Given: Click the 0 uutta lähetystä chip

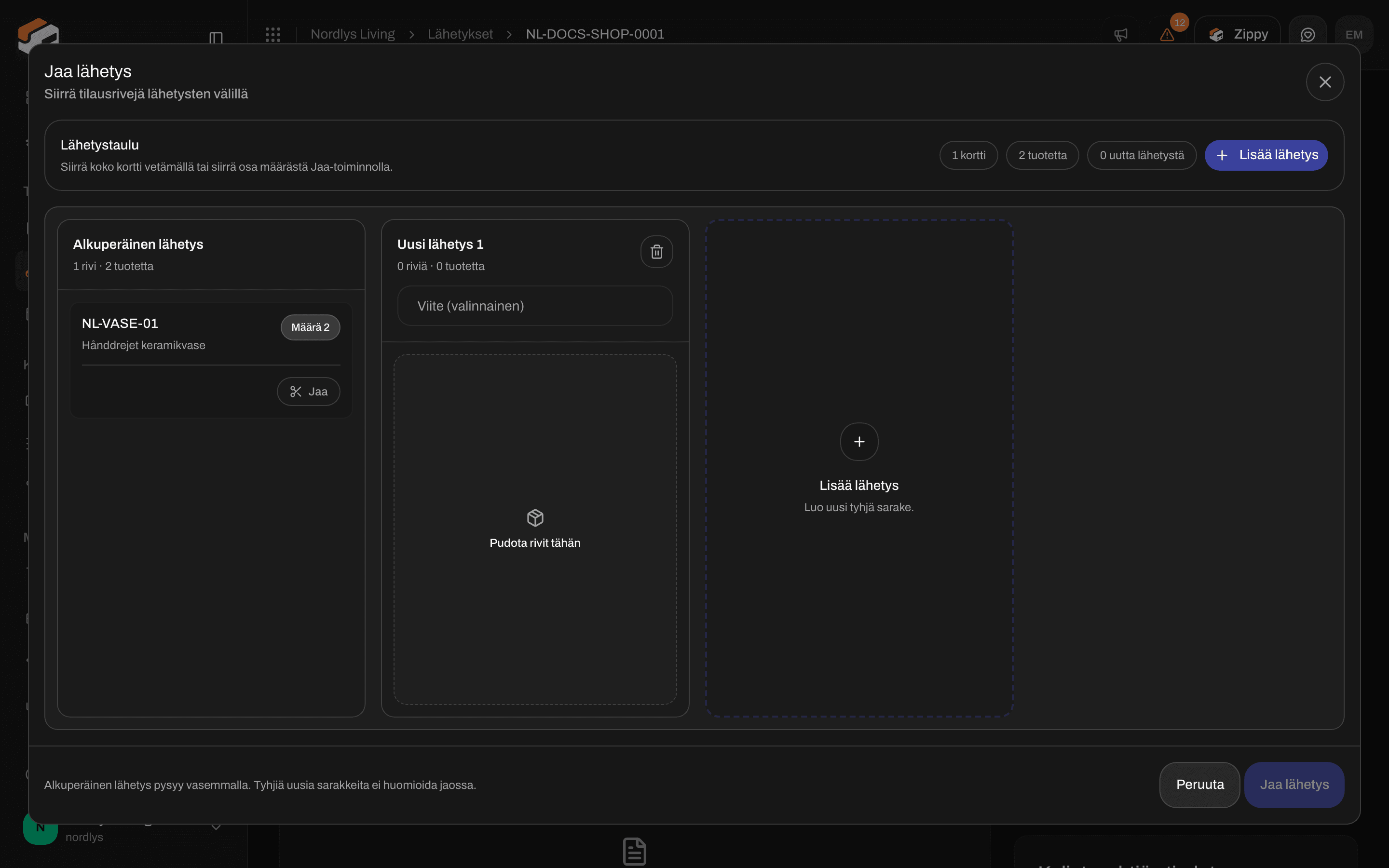Looking at the screenshot, I should pyautogui.click(x=1142, y=155).
